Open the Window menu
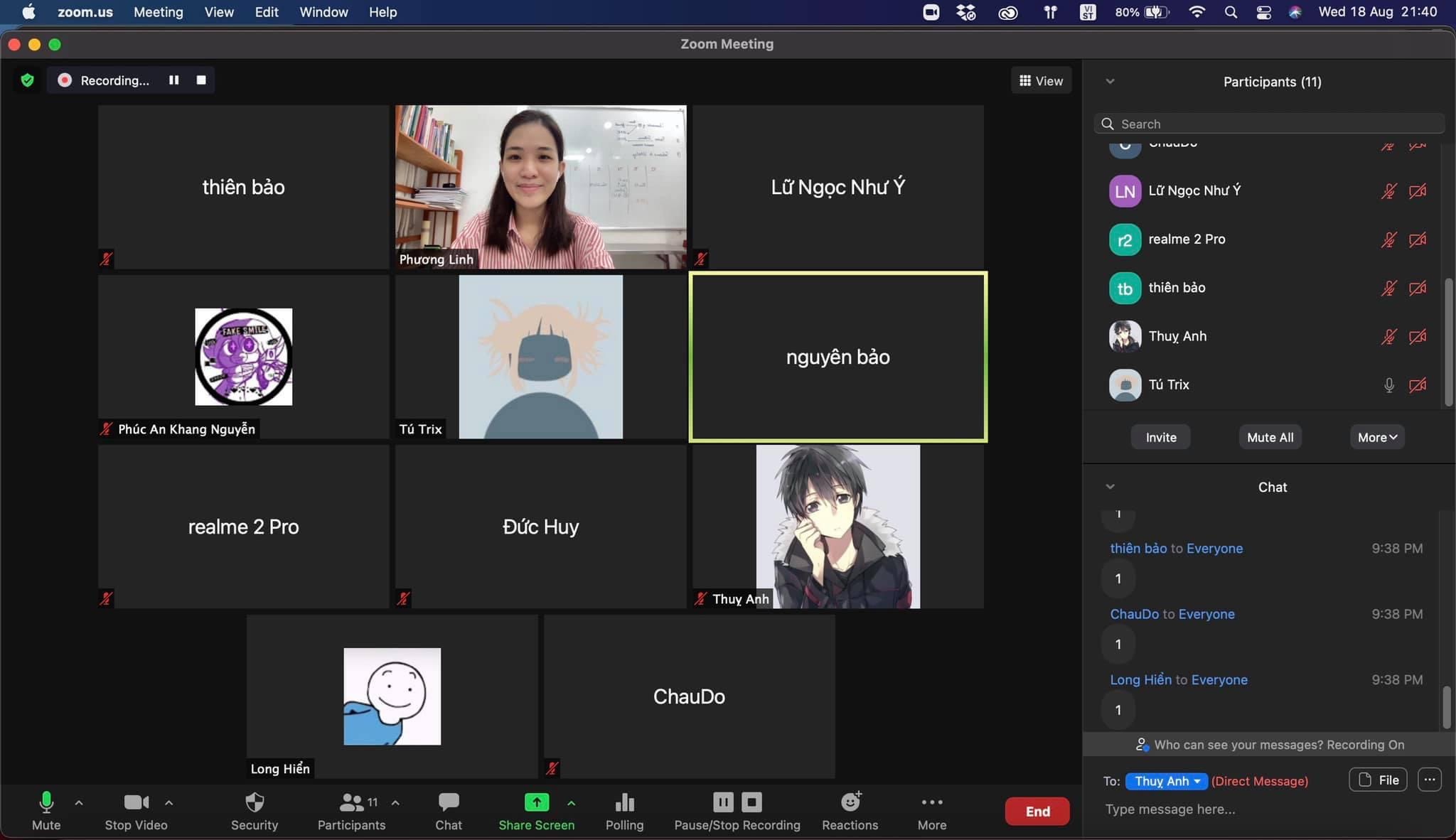The image size is (1456, 840). [x=323, y=12]
